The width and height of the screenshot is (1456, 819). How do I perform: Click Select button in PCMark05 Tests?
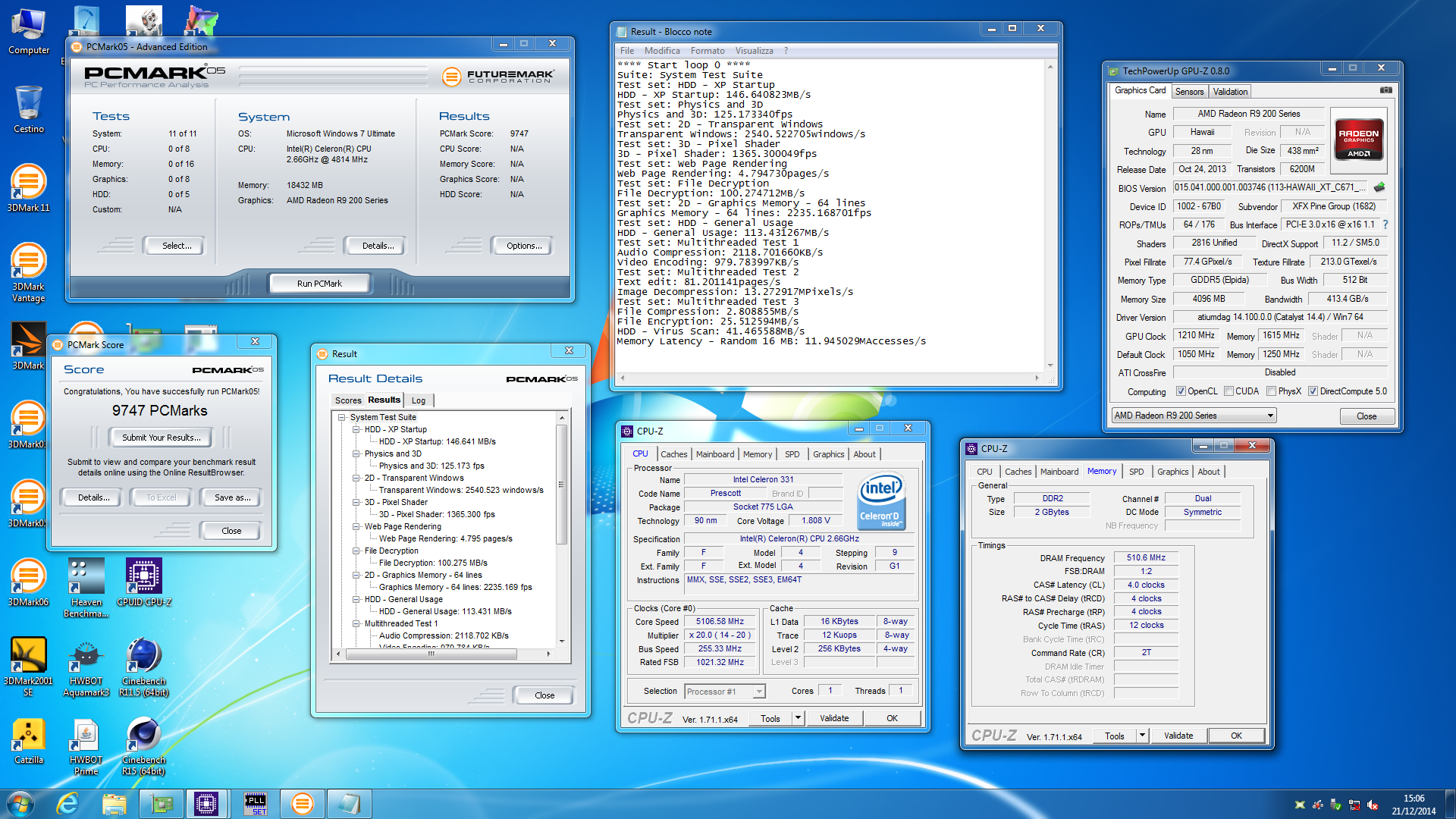point(176,246)
